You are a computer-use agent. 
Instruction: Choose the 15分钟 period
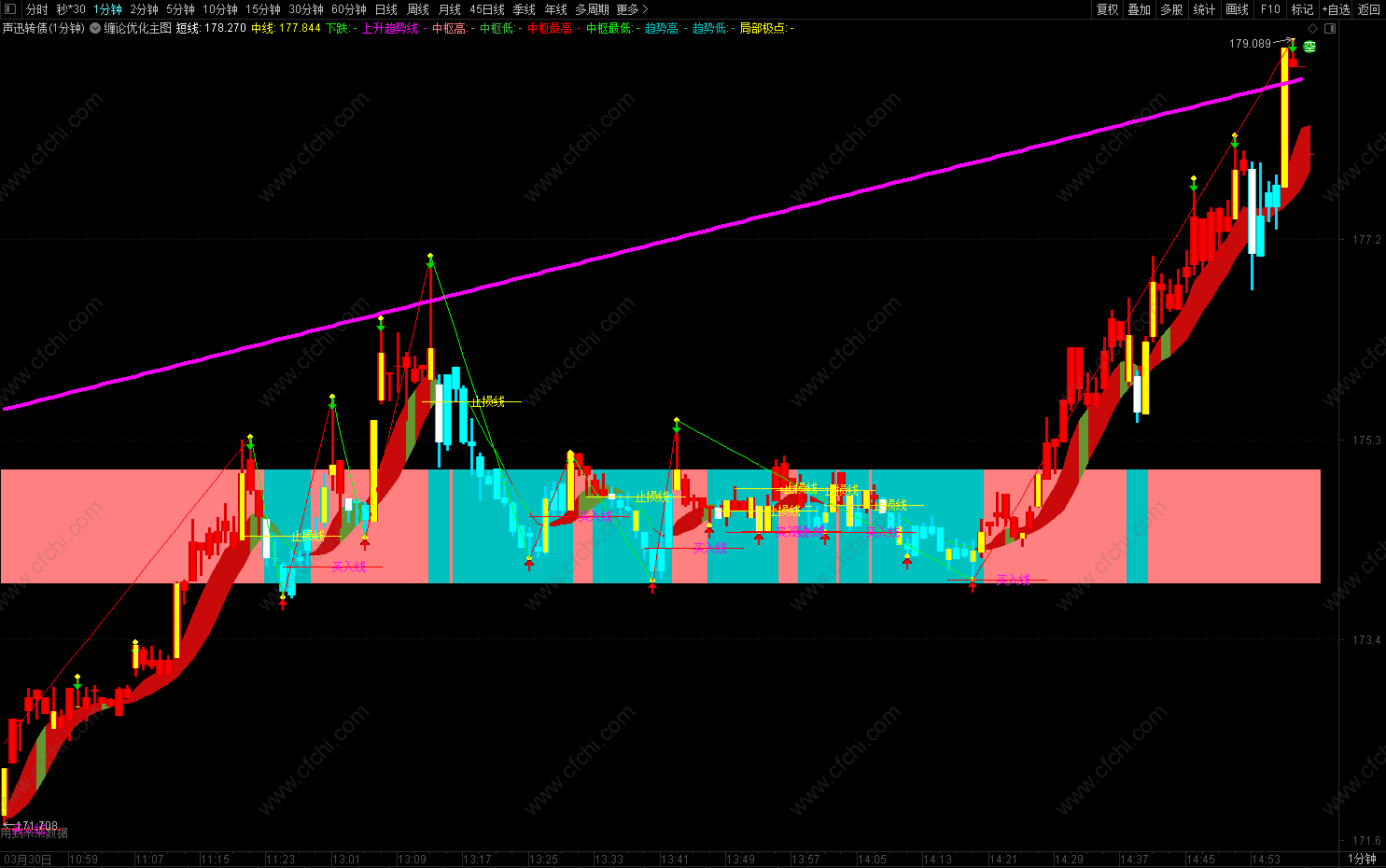[263, 9]
